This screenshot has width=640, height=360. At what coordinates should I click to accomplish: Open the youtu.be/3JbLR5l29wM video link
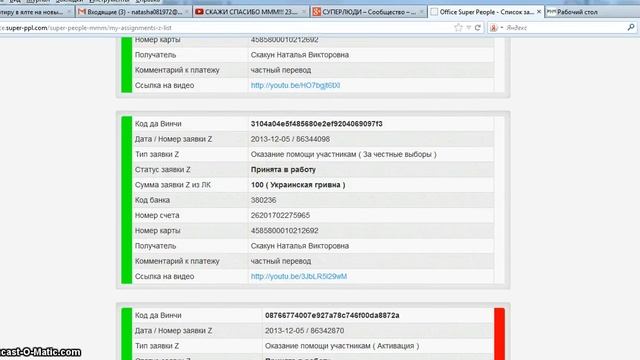point(299,276)
